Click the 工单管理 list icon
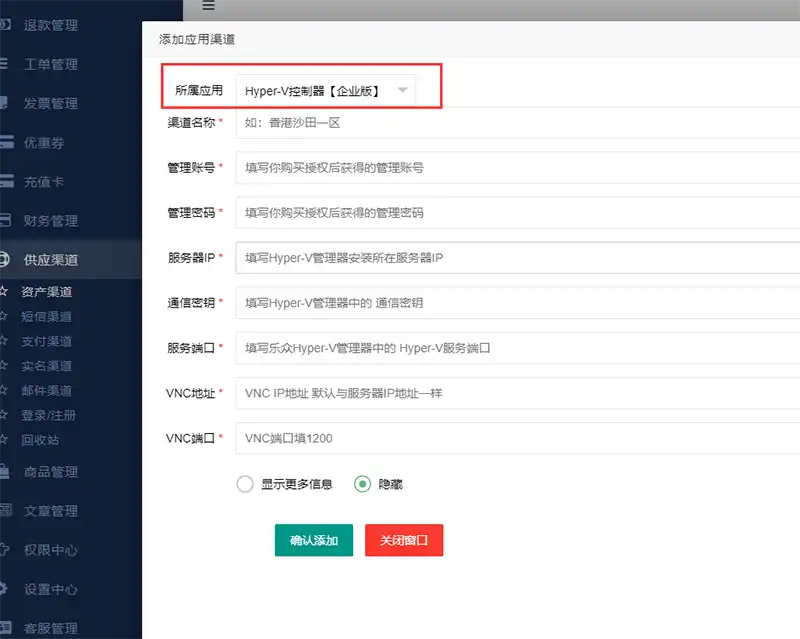This screenshot has height=639, width=800. 5,64
